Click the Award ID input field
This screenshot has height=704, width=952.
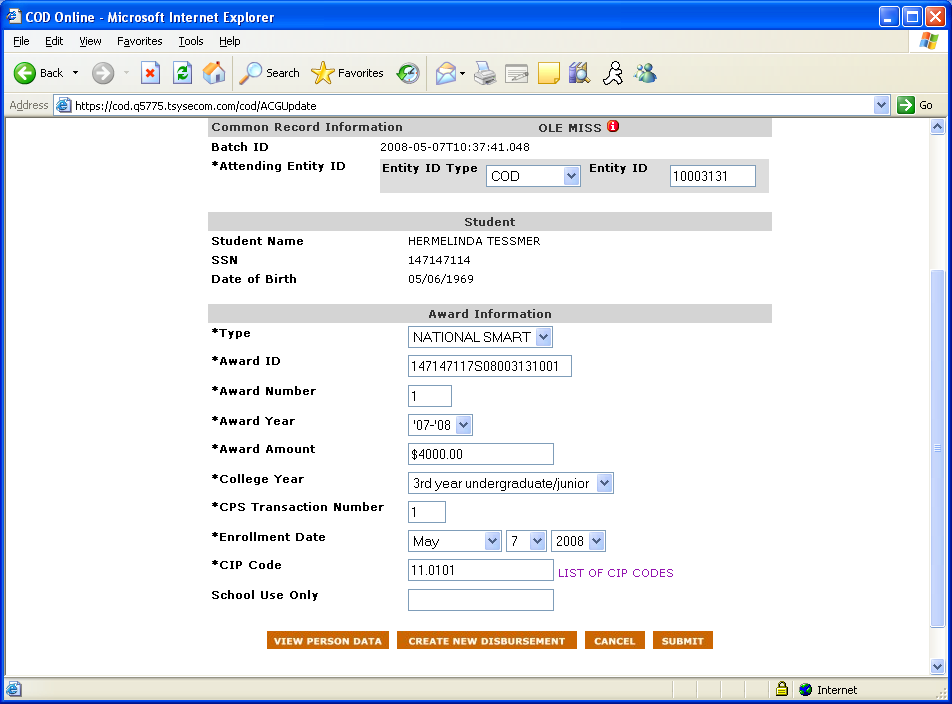click(490, 366)
